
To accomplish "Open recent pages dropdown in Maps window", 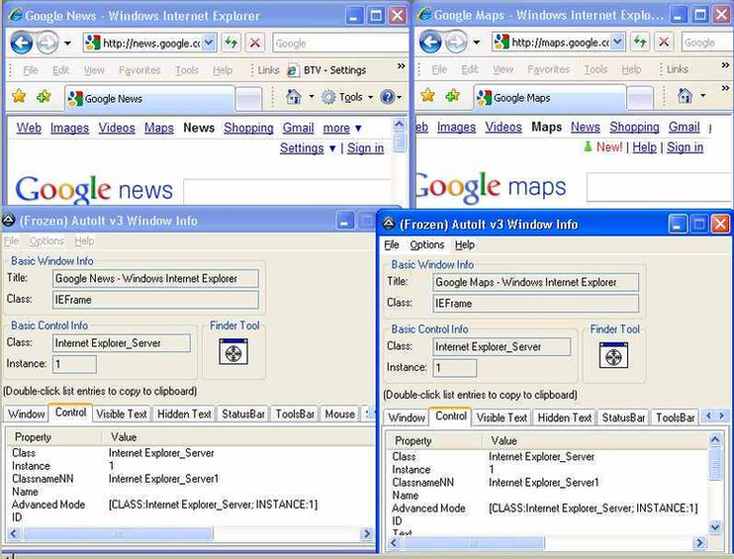I will pos(477,43).
